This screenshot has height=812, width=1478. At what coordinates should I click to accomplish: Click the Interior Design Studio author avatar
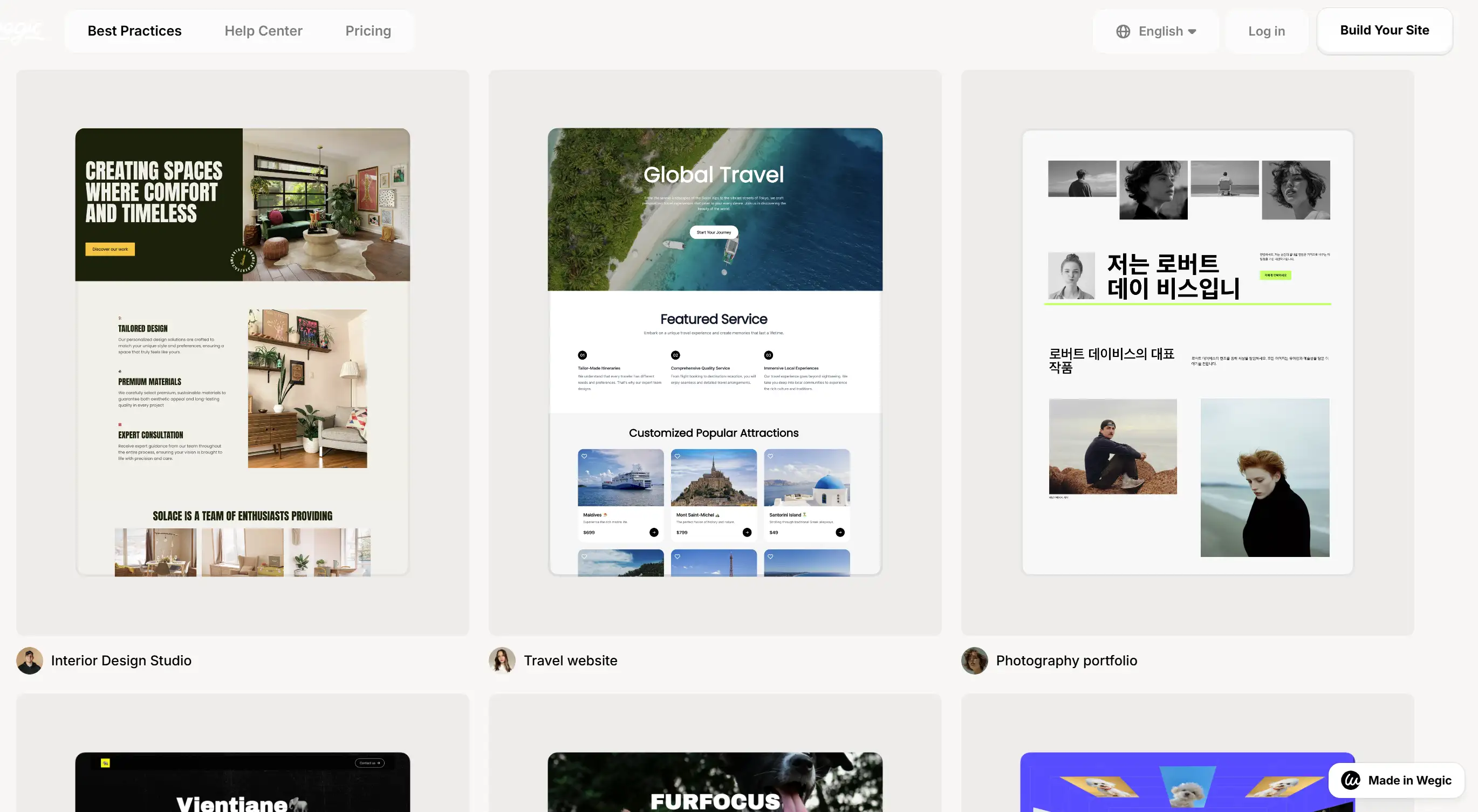[x=30, y=660]
